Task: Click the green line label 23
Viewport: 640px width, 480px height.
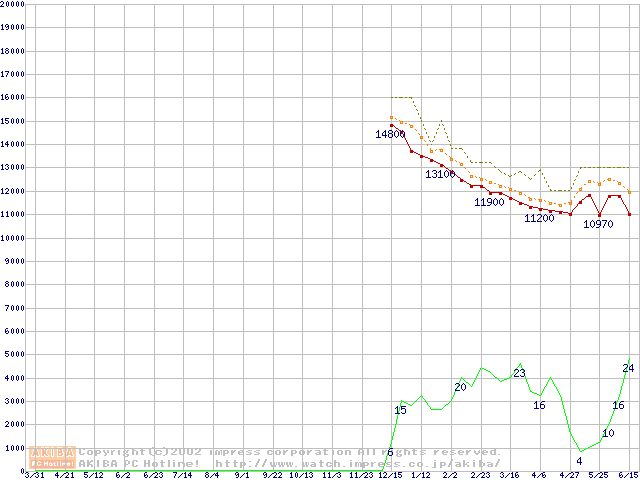Action: (519, 373)
